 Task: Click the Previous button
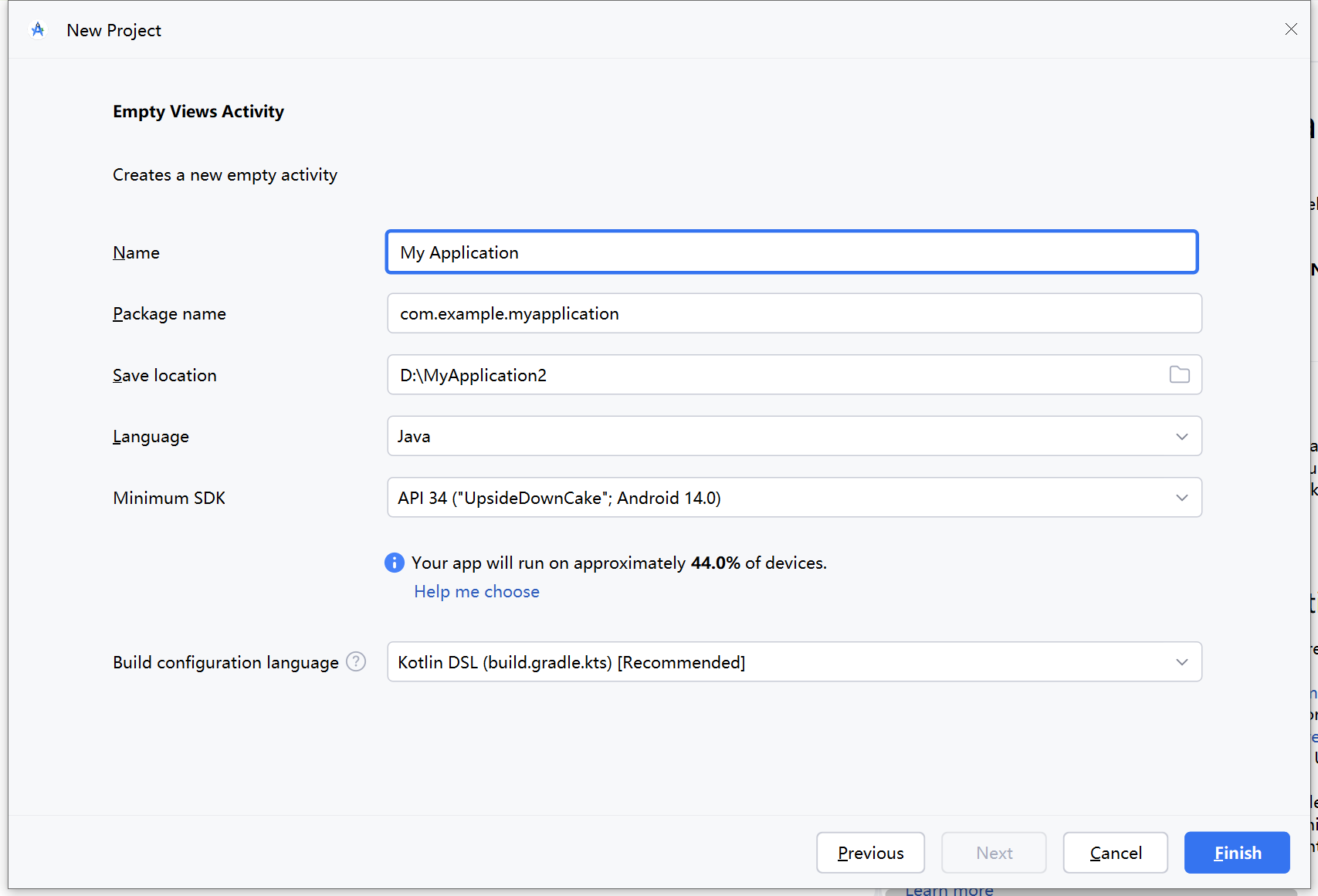click(871, 853)
